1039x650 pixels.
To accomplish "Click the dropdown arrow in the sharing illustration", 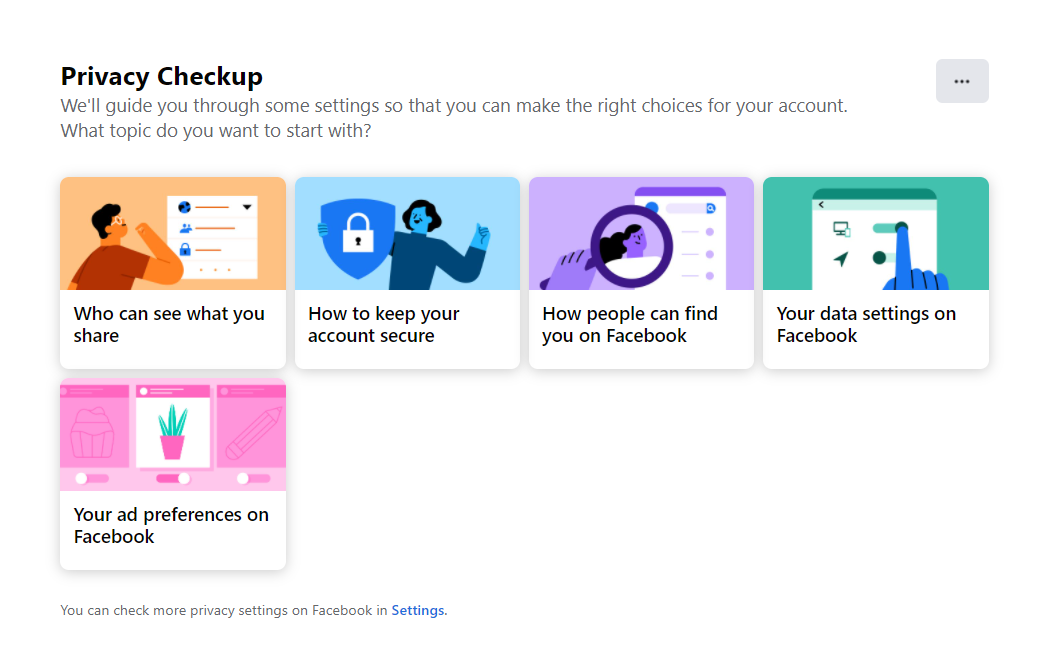I will click(x=247, y=207).
